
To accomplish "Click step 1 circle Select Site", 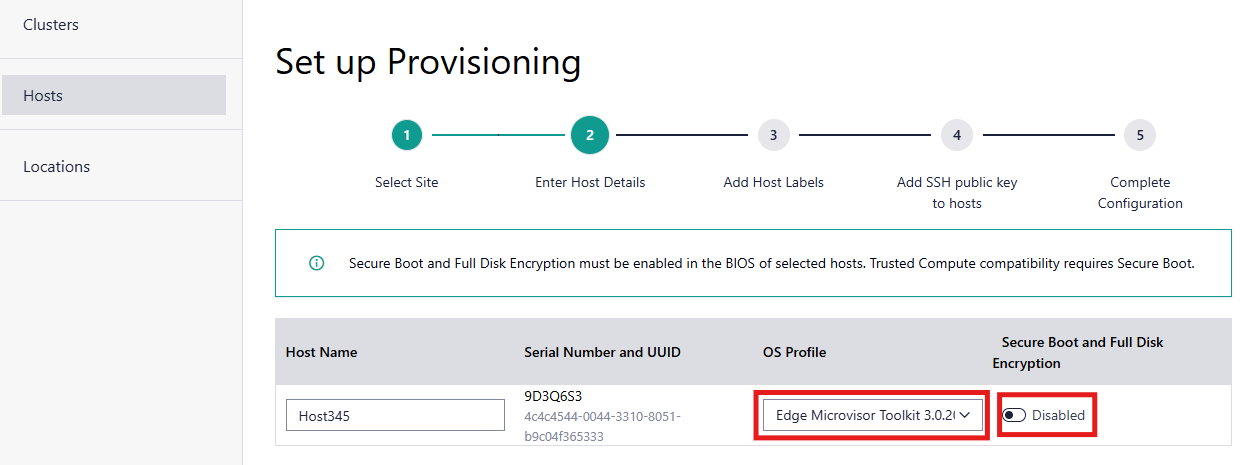I will pyautogui.click(x=407, y=135).
